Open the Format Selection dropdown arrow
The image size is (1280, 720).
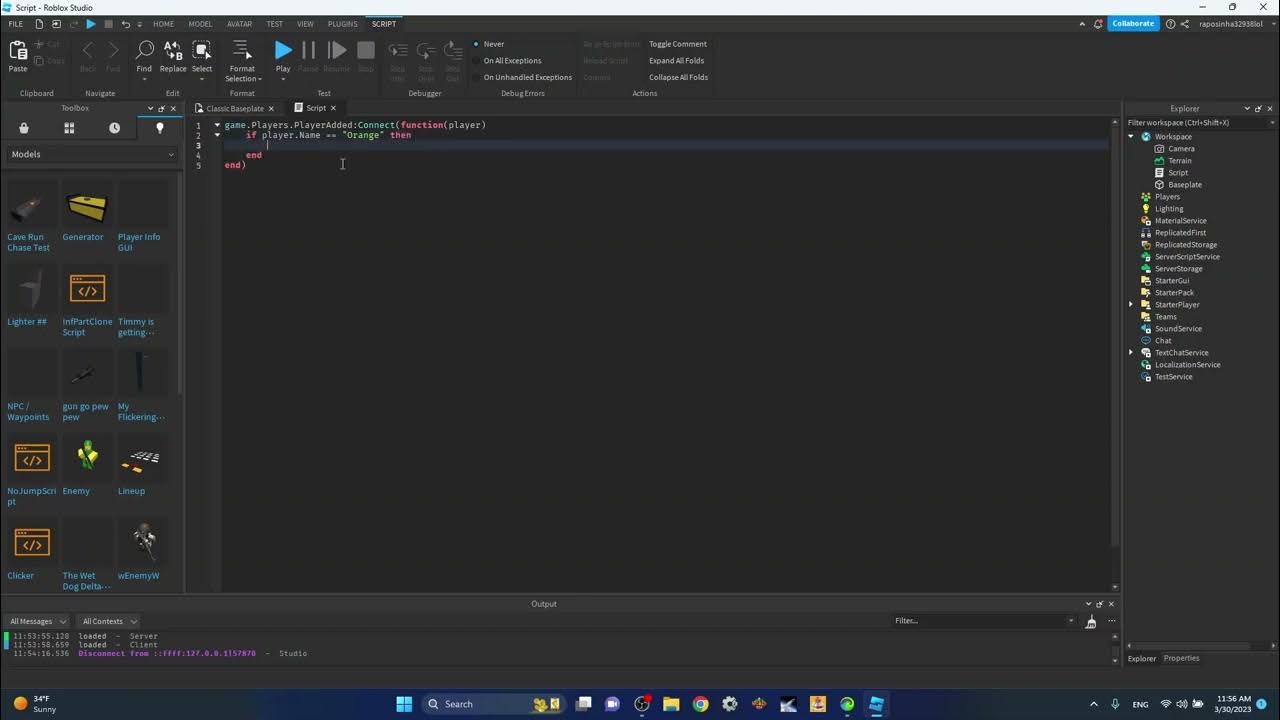pyautogui.click(x=260, y=79)
